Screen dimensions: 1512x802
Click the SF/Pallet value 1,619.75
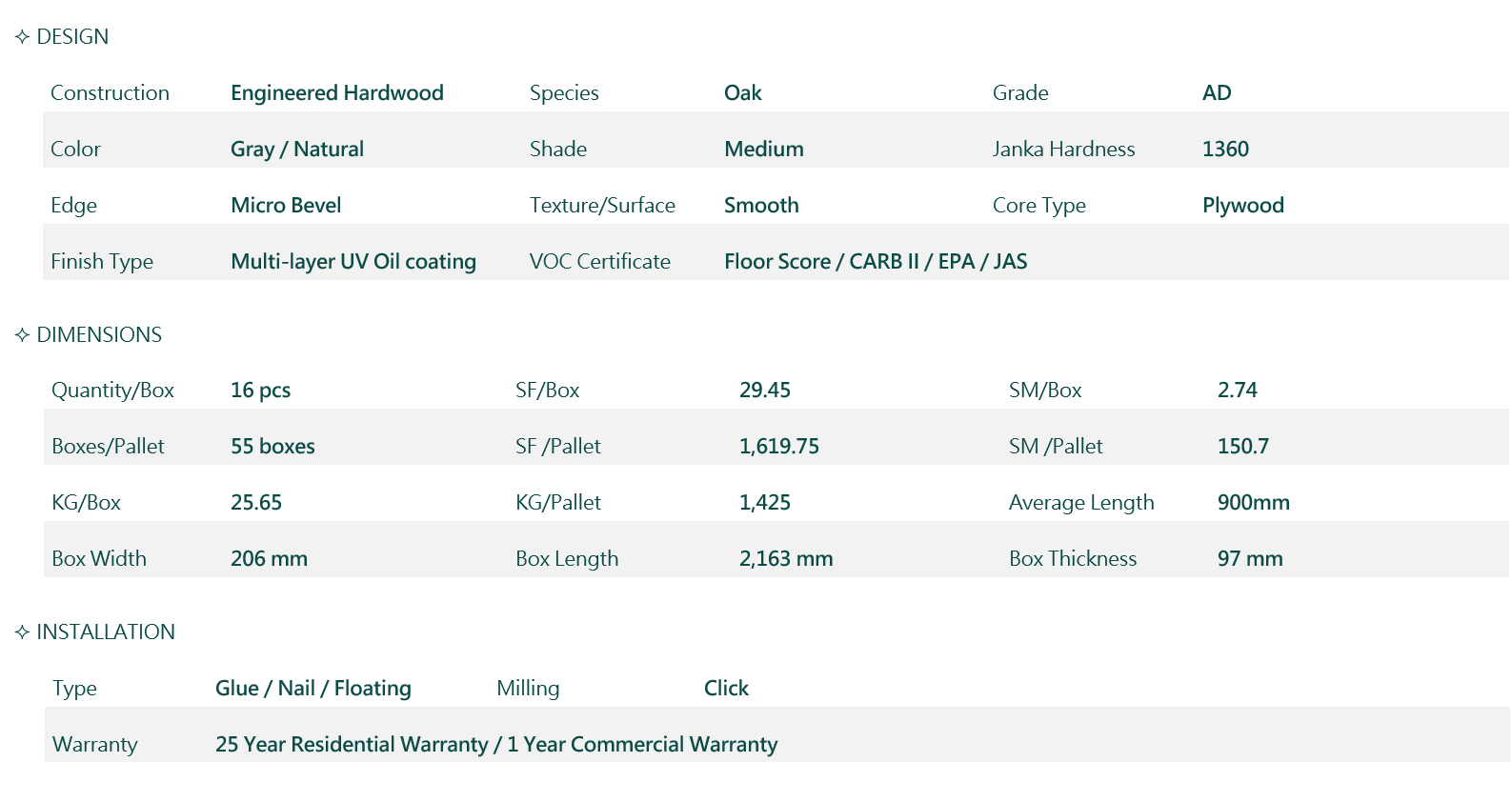pos(778,447)
